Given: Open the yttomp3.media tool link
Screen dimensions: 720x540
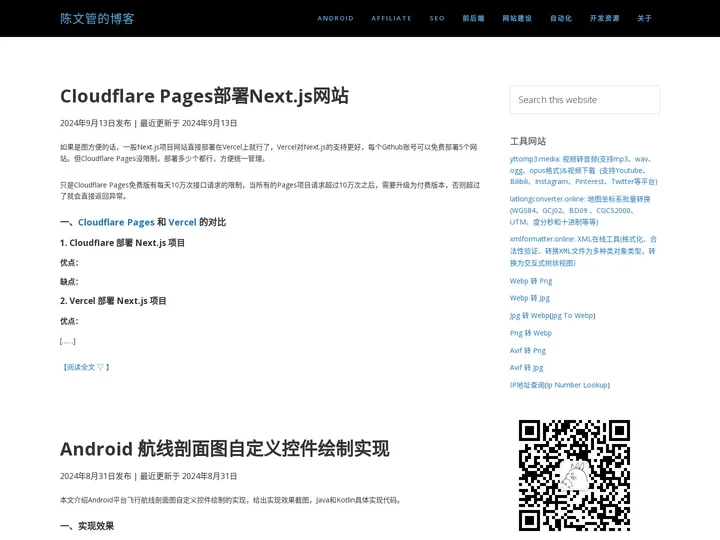Looking at the screenshot, I should point(583,170).
